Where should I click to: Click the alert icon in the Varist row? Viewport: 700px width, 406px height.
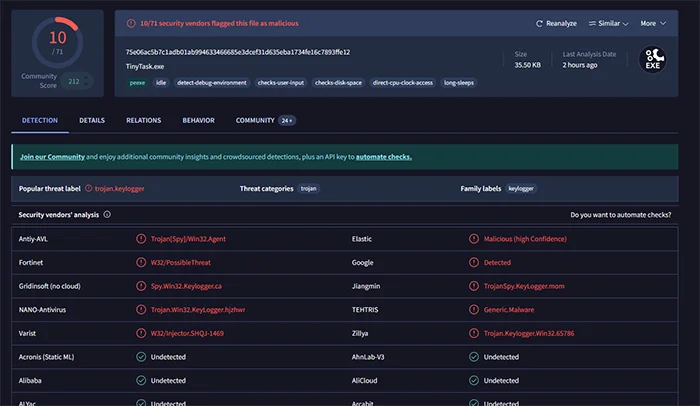click(141, 333)
